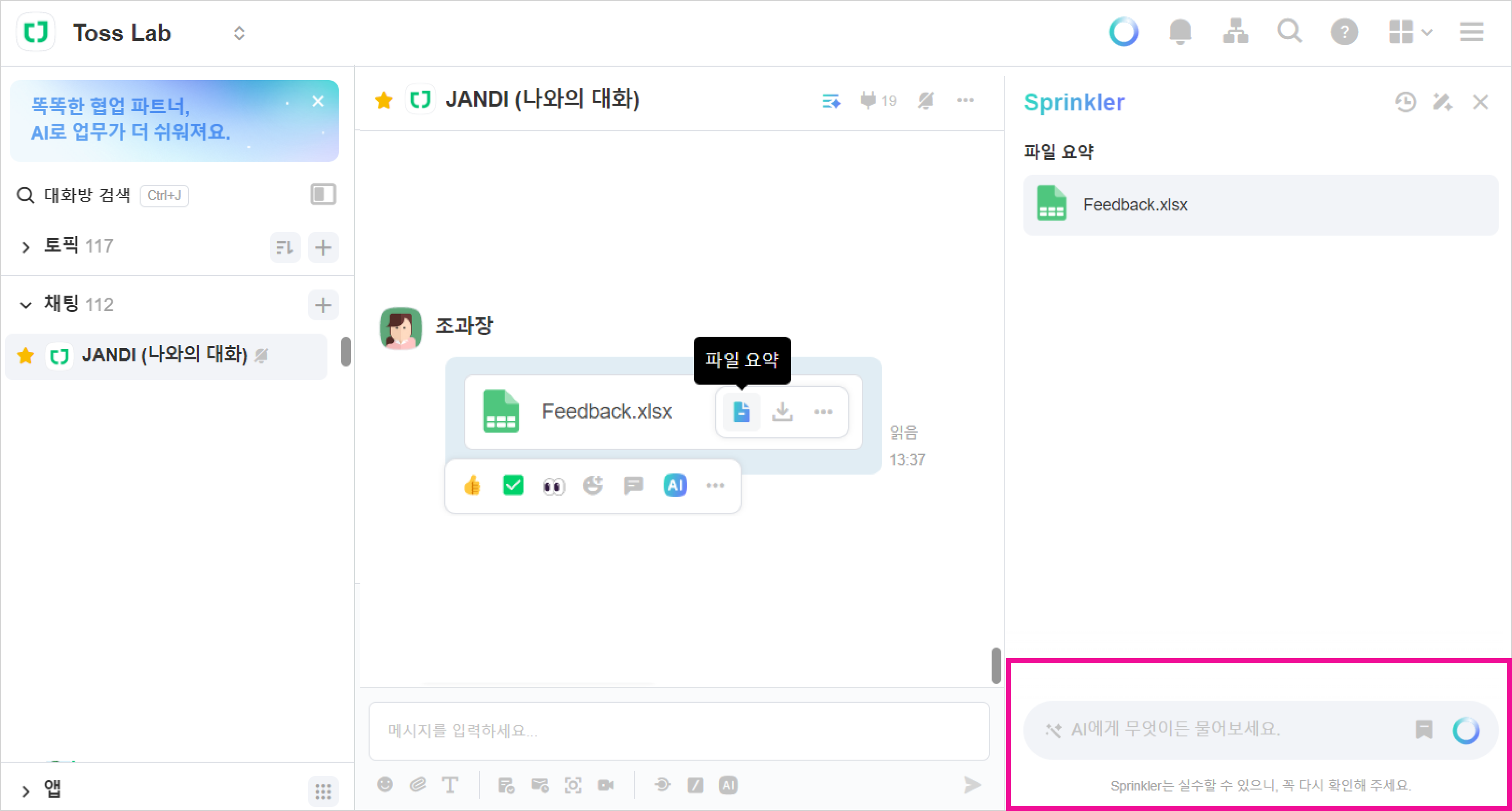
Task: Download the Feedback.xlsx attachment
Action: (x=782, y=412)
